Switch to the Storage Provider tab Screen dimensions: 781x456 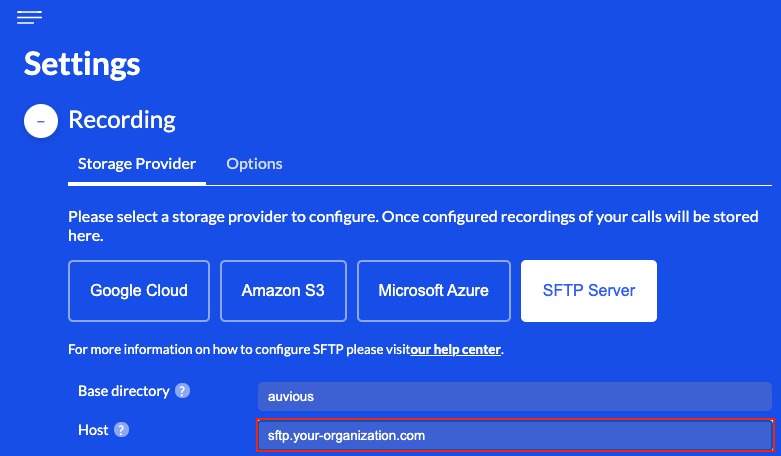137,164
